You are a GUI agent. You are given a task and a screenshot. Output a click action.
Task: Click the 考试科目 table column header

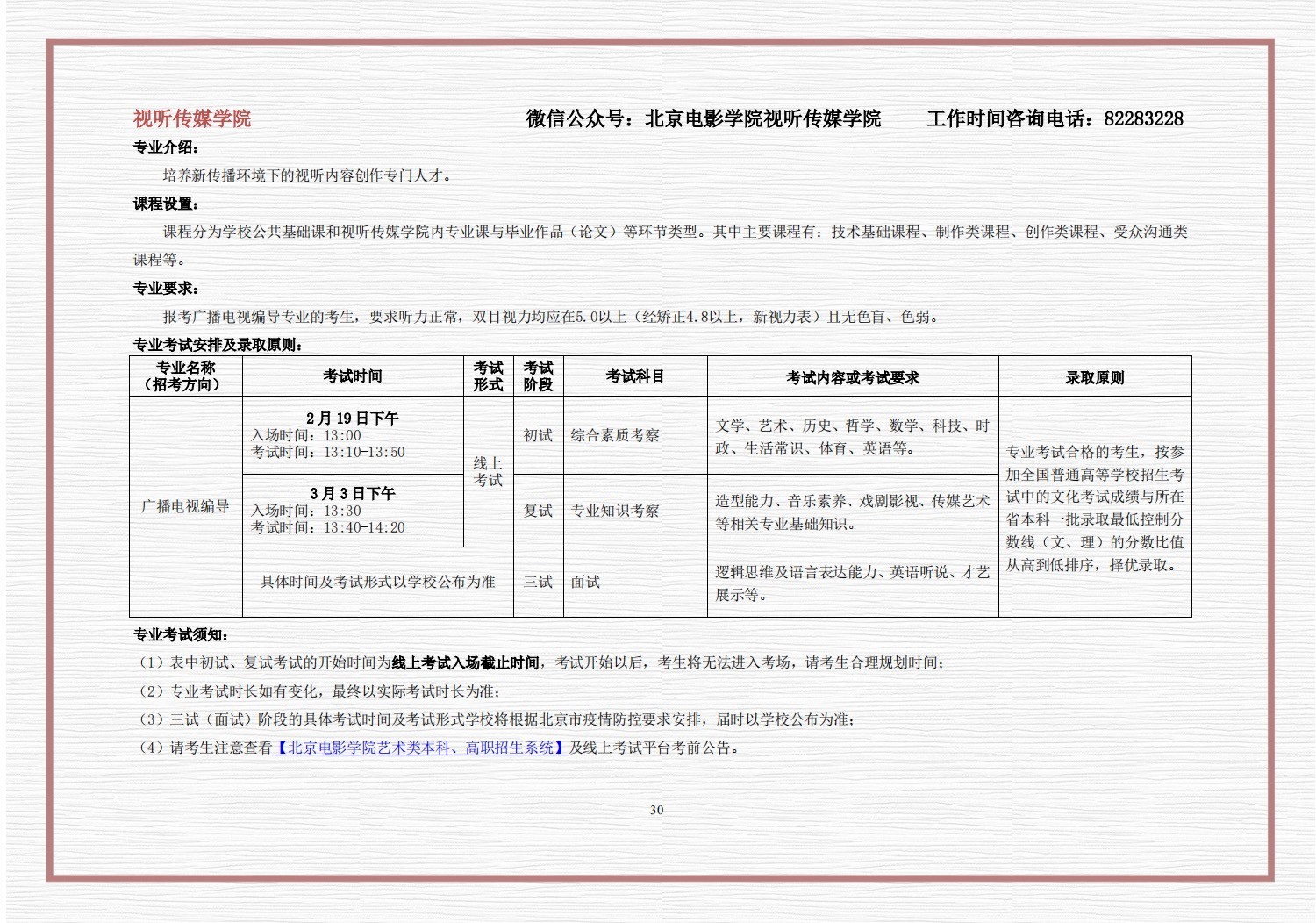tap(635, 376)
